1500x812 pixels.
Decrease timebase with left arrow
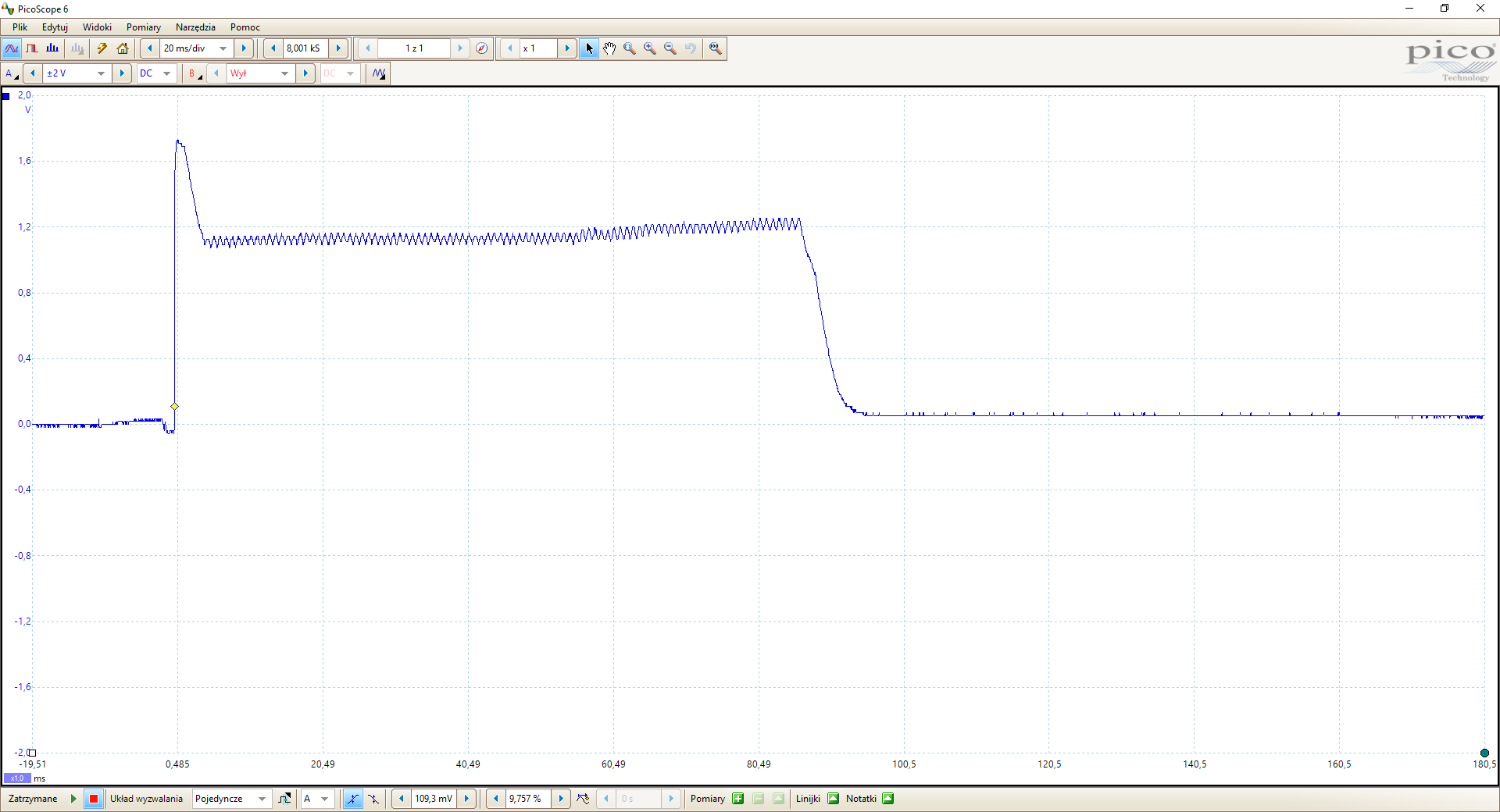click(150, 48)
